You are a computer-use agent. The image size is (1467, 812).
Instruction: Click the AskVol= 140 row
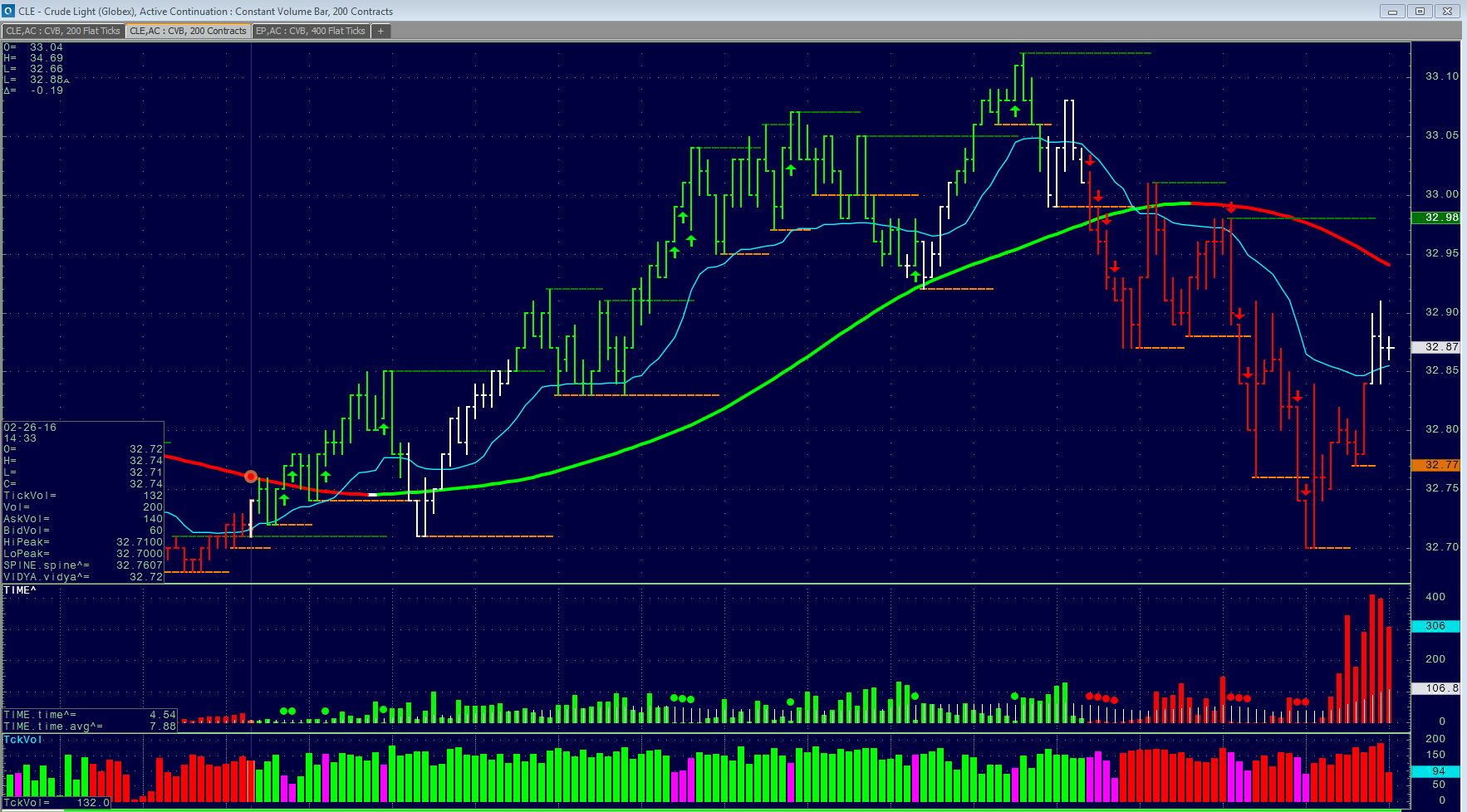[x=83, y=519]
